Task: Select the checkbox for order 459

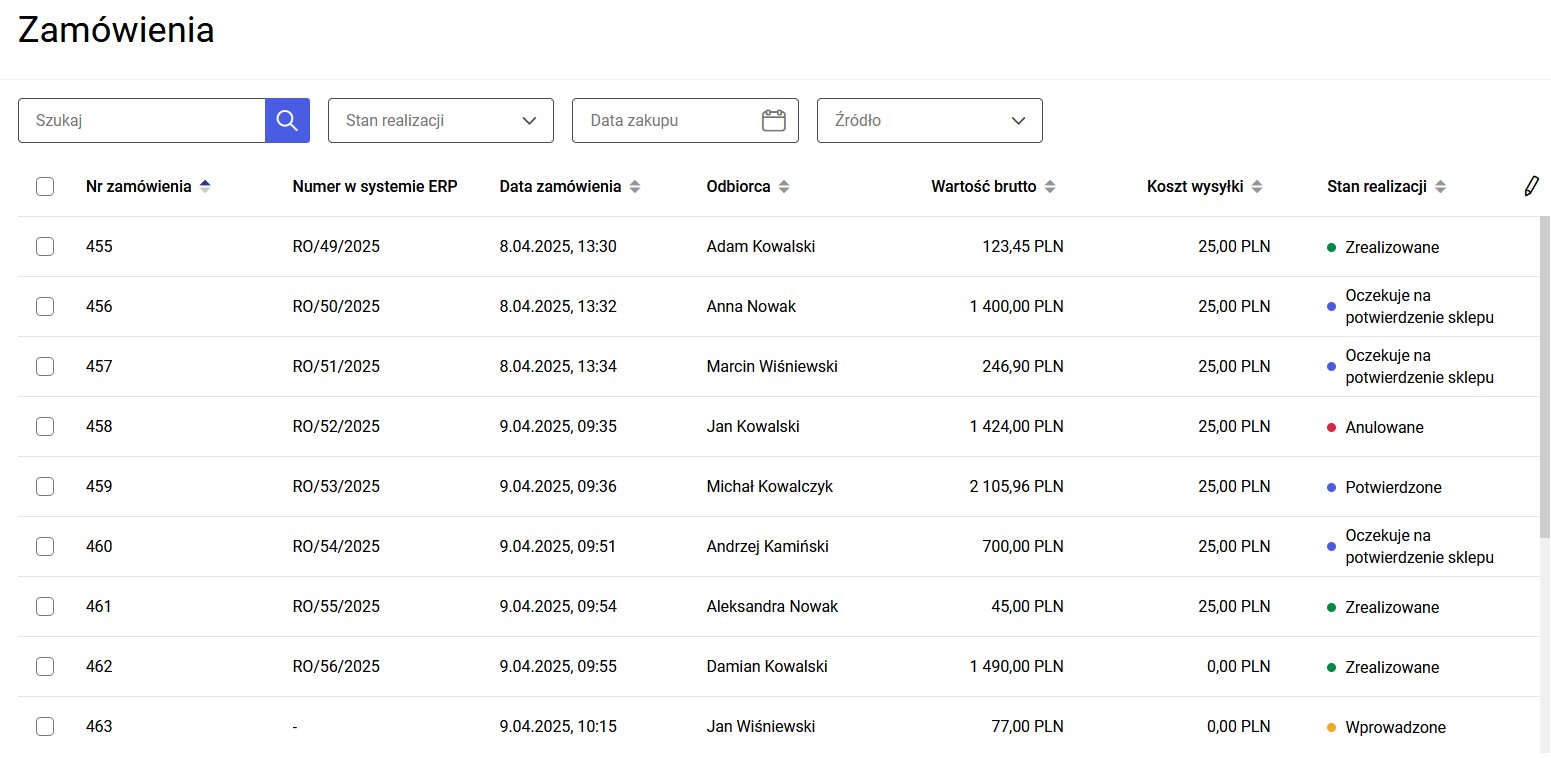Action: [45, 486]
